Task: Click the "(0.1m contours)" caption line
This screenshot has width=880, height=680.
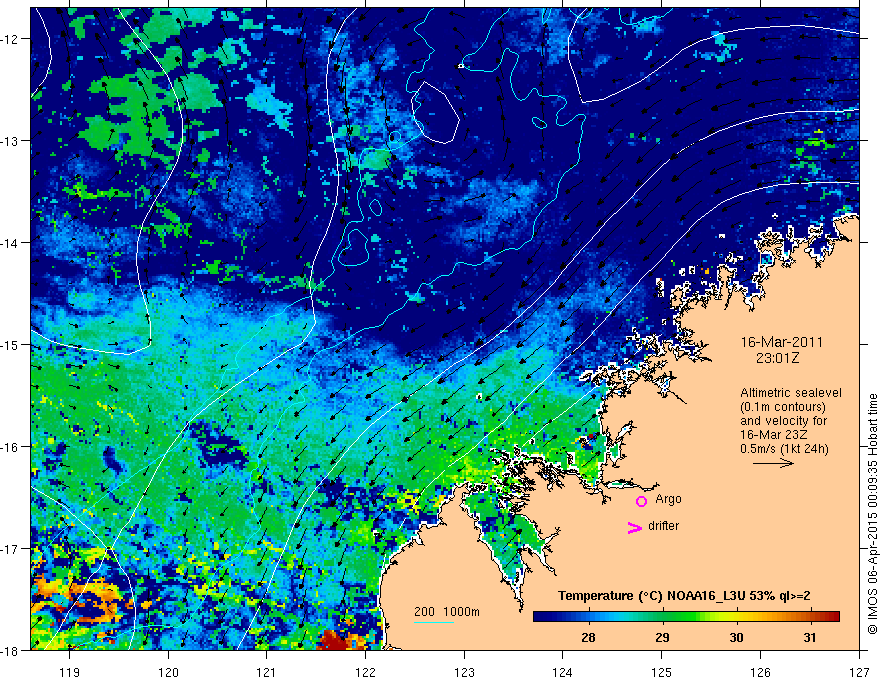Action: pos(783,407)
